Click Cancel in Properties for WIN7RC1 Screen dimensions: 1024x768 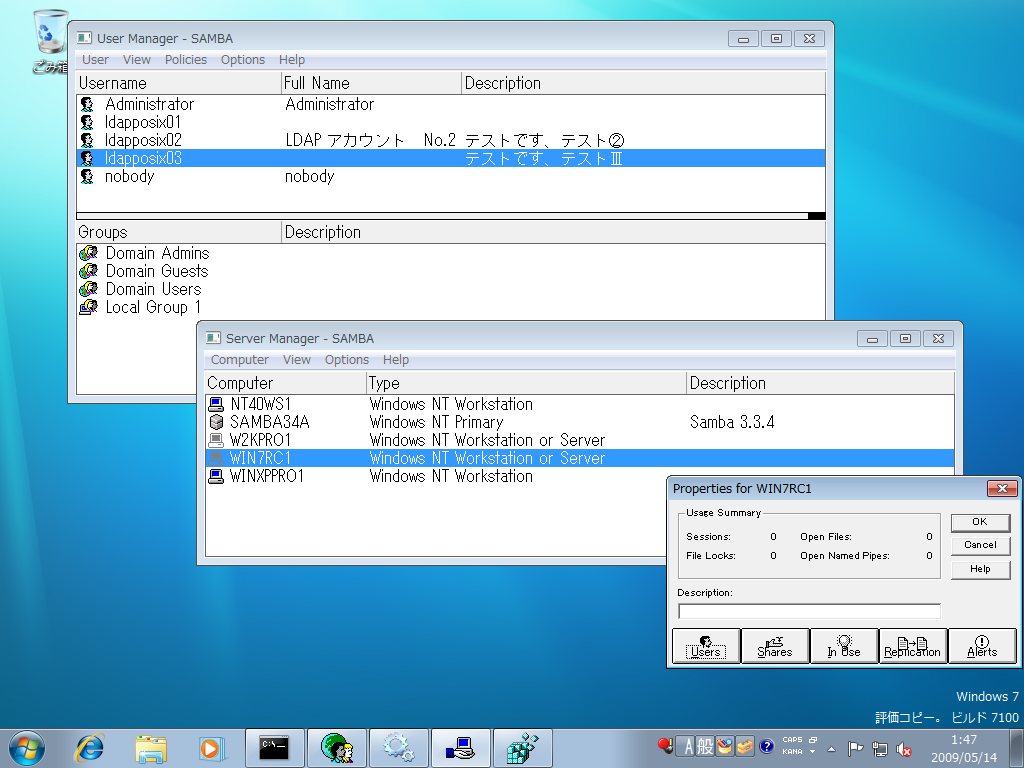[x=980, y=545]
